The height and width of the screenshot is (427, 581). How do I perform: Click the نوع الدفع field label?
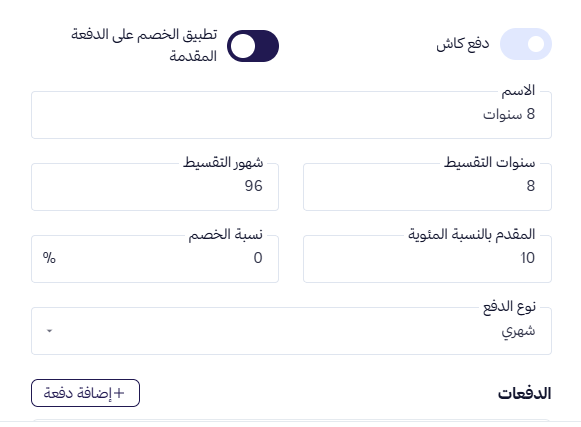[x=509, y=307]
